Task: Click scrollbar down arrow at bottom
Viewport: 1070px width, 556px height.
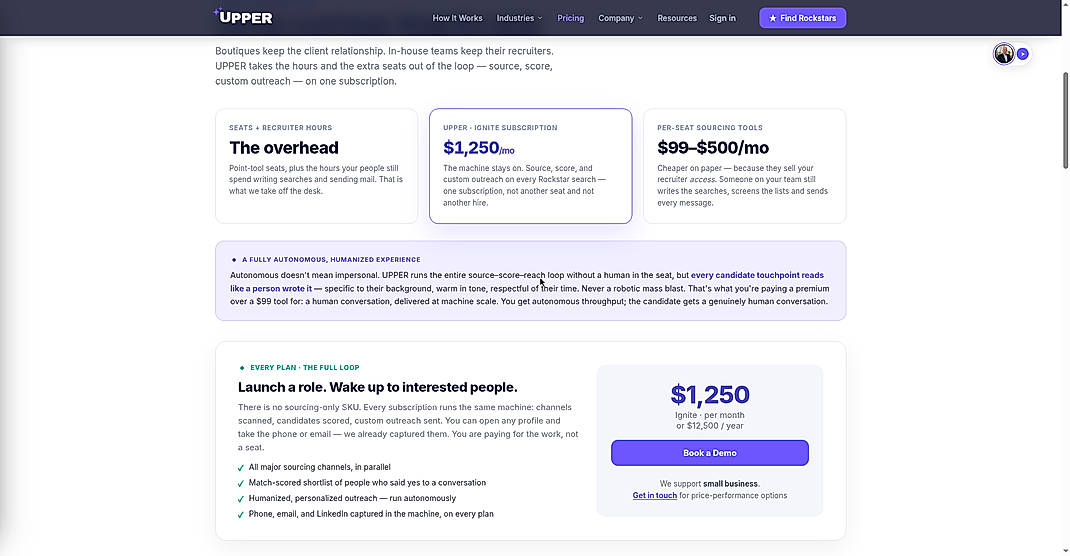Action: pyautogui.click(x=1065, y=551)
